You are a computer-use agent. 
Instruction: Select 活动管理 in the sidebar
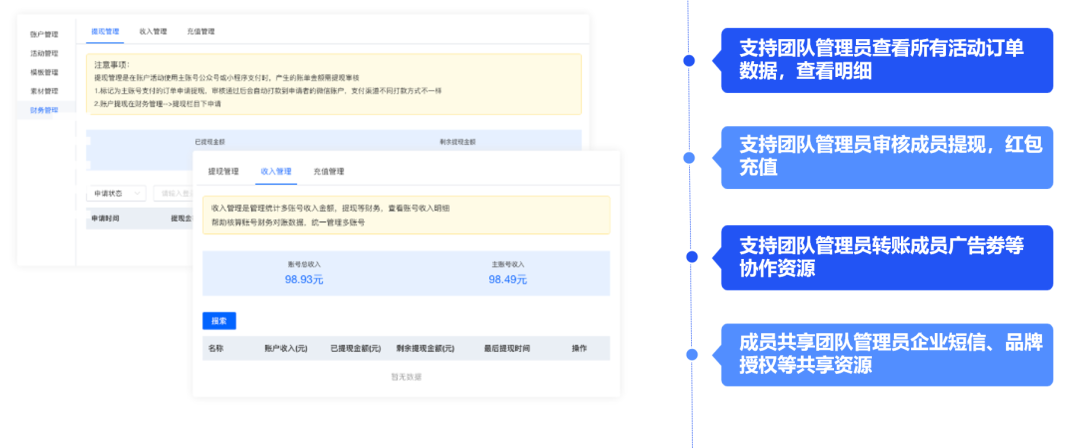44,53
